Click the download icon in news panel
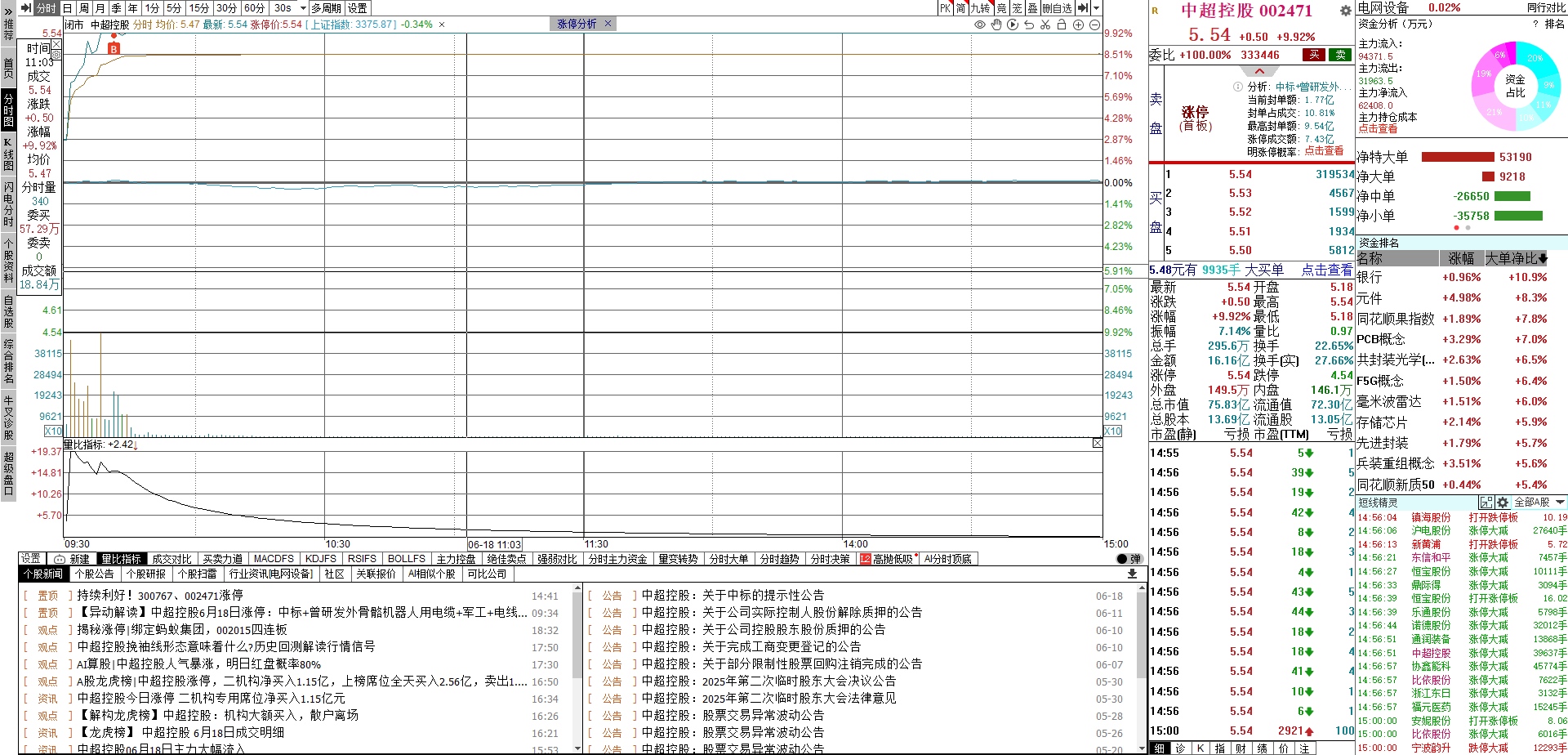1568x755 pixels. point(1132,574)
